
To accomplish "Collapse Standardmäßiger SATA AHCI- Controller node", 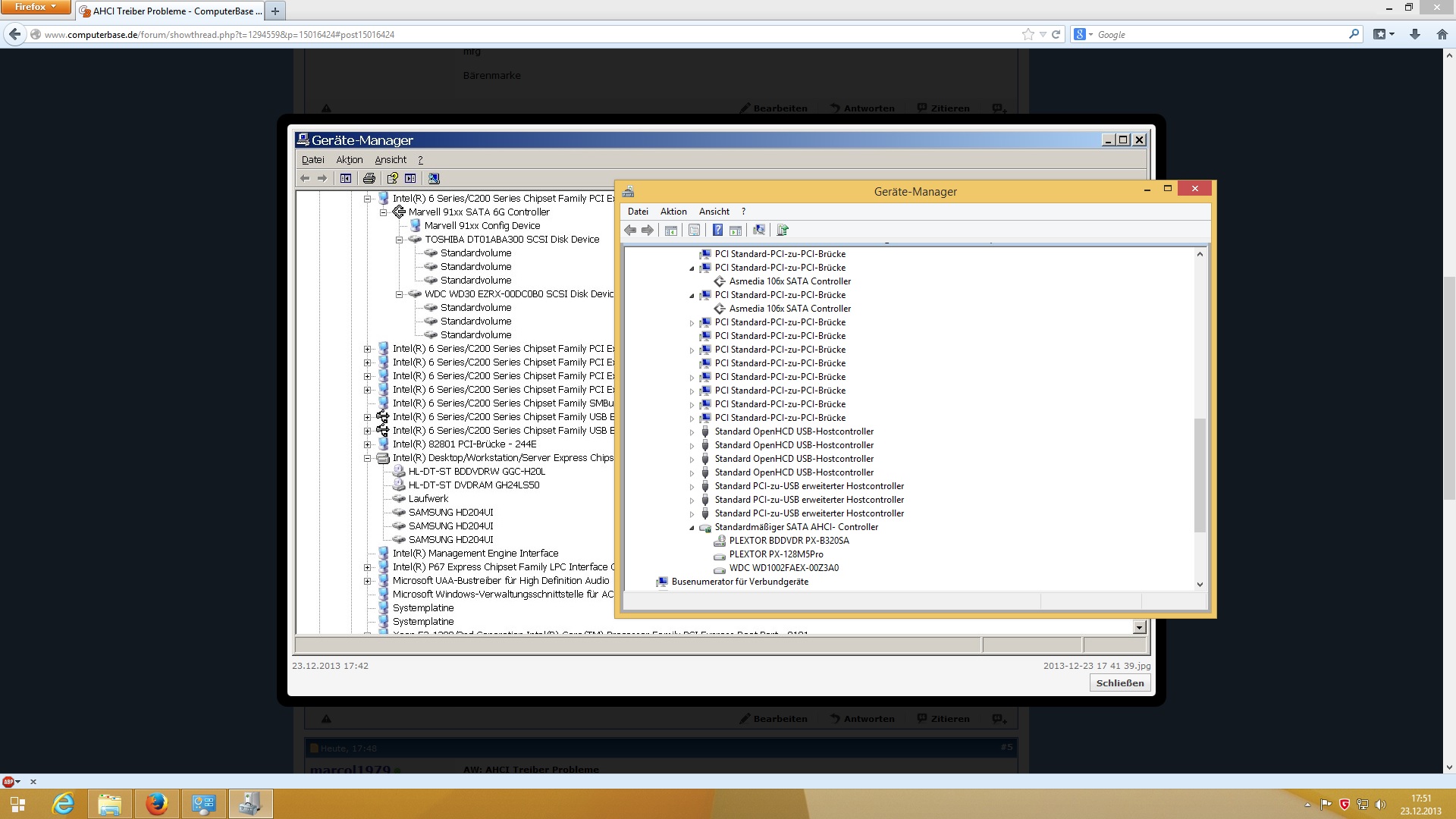I will [x=692, y=528].
